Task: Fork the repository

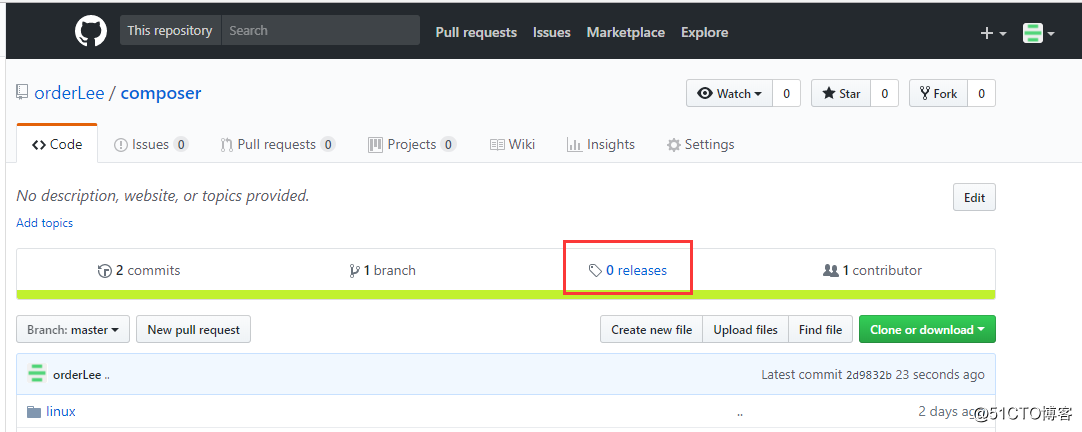Action: (x=938, y=93)
